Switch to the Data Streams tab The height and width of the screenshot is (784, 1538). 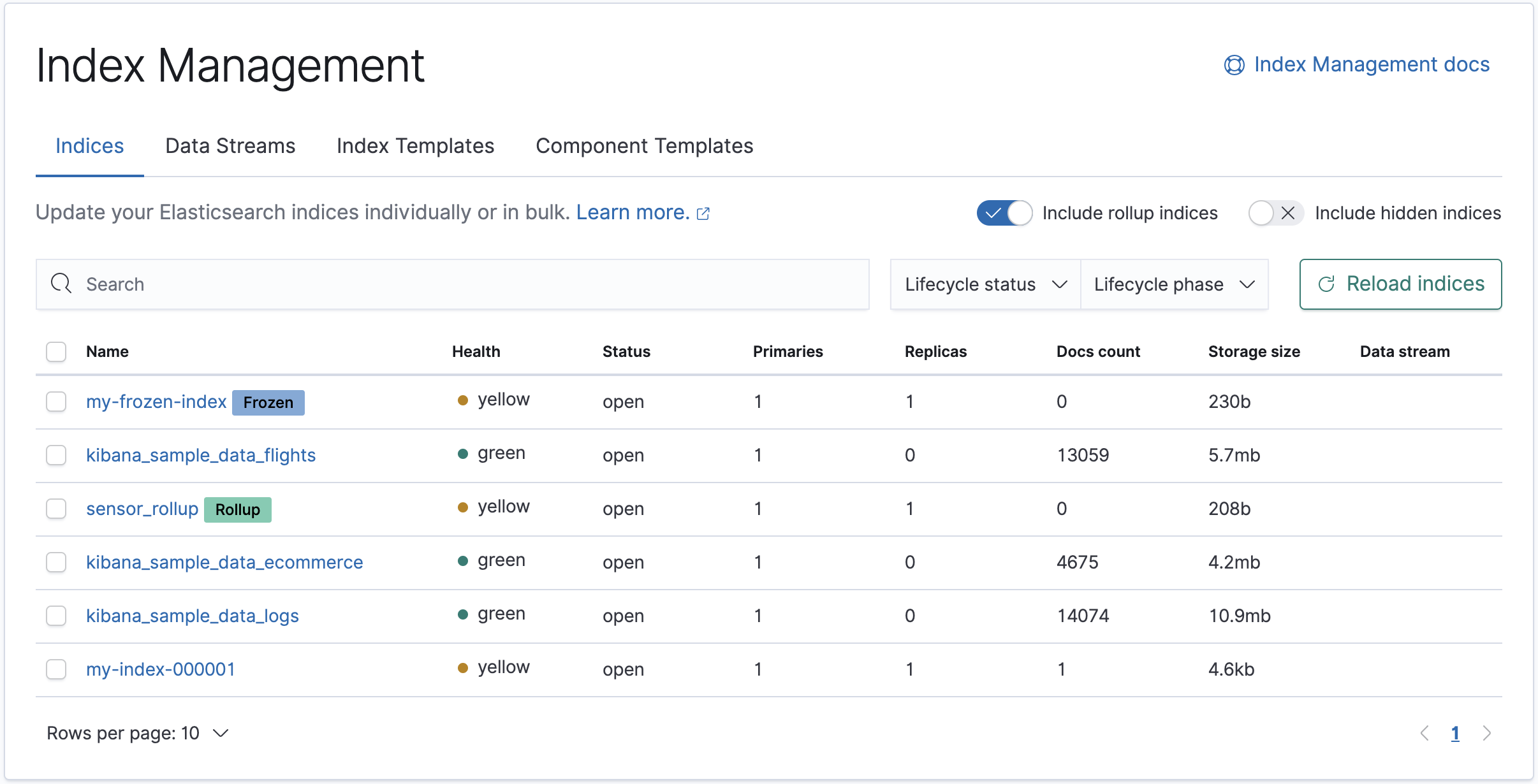[x=230, y=146]
